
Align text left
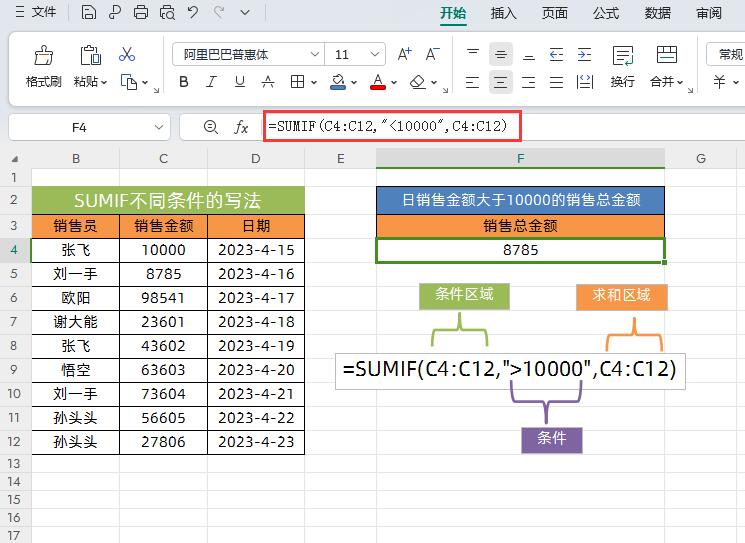coord(472,82)
